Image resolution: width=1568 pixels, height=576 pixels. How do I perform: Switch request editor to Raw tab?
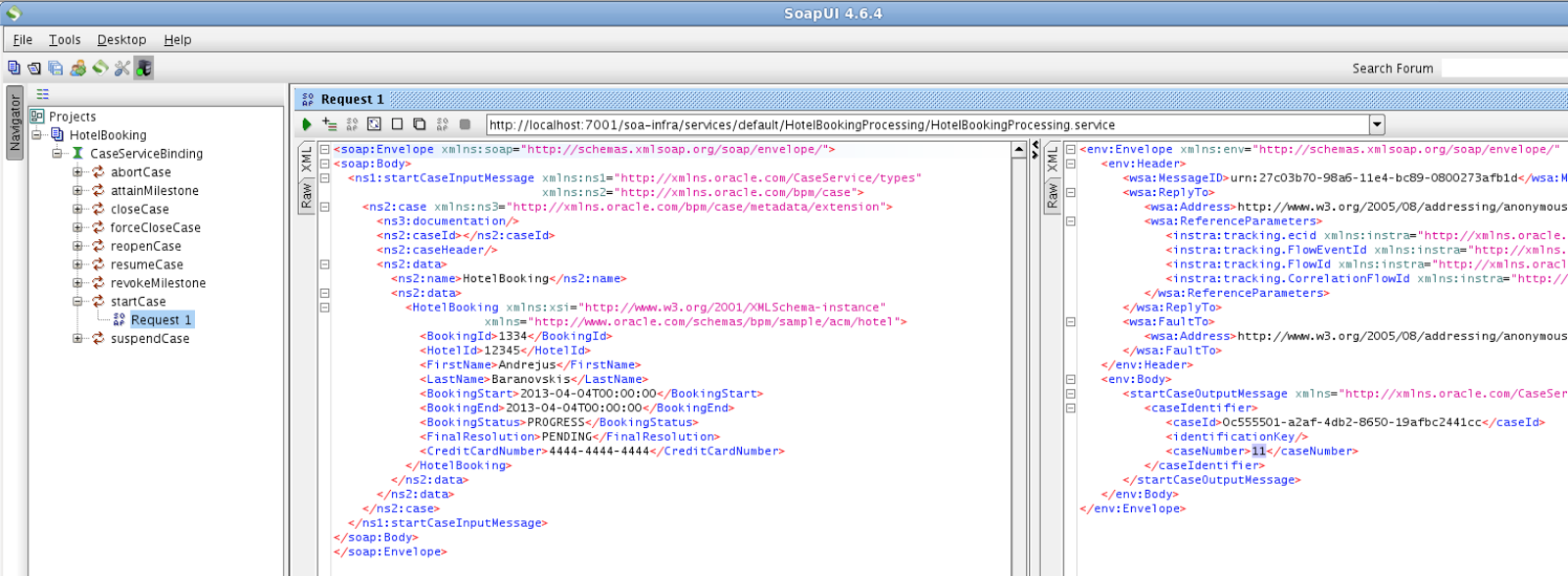point(307,195)
